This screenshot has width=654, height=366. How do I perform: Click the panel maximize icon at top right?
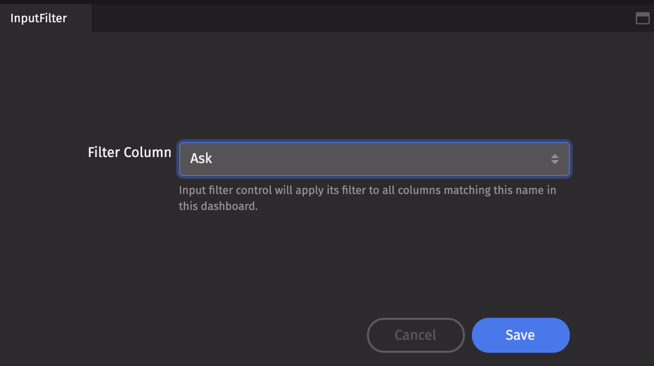click(642, 18)
